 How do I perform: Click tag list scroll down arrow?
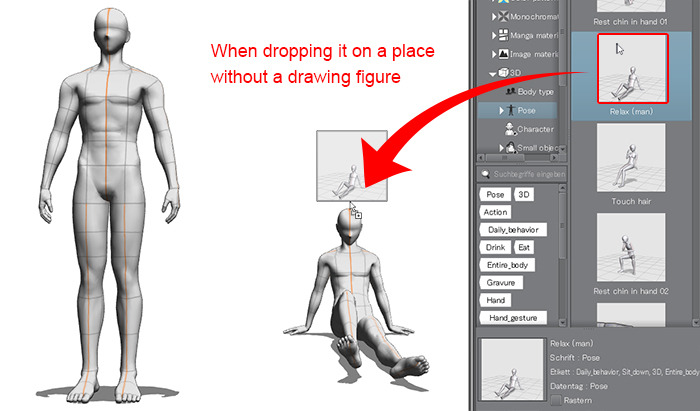pyautogui.click(x=562, y=321)
